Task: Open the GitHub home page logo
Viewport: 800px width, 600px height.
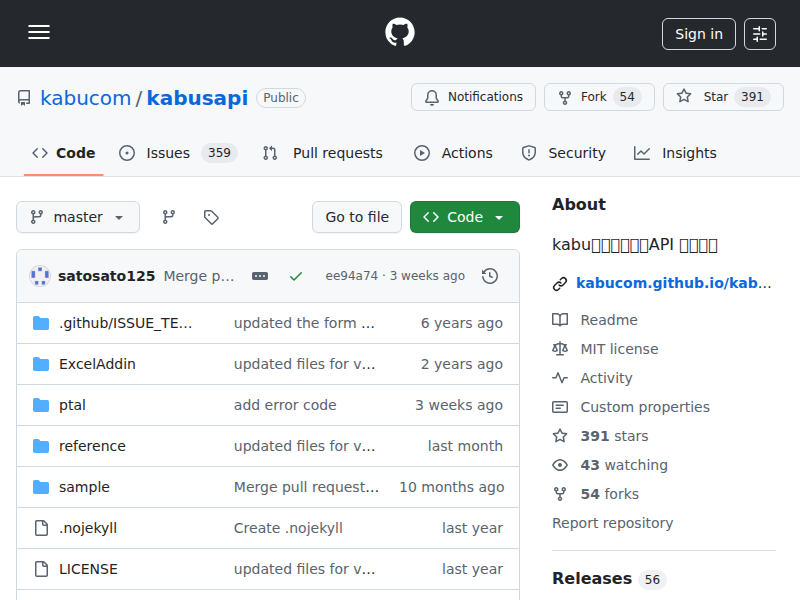Action: [399, 32]
